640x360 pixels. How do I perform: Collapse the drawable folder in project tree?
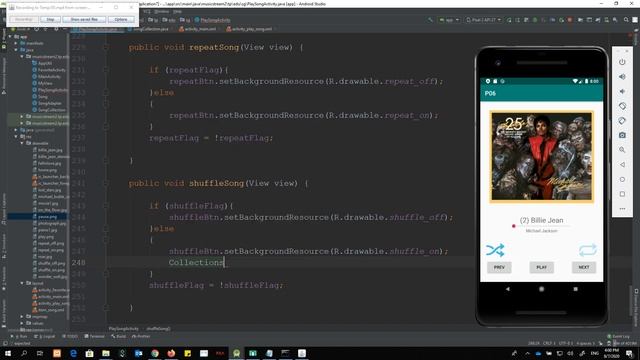point(22,143)
